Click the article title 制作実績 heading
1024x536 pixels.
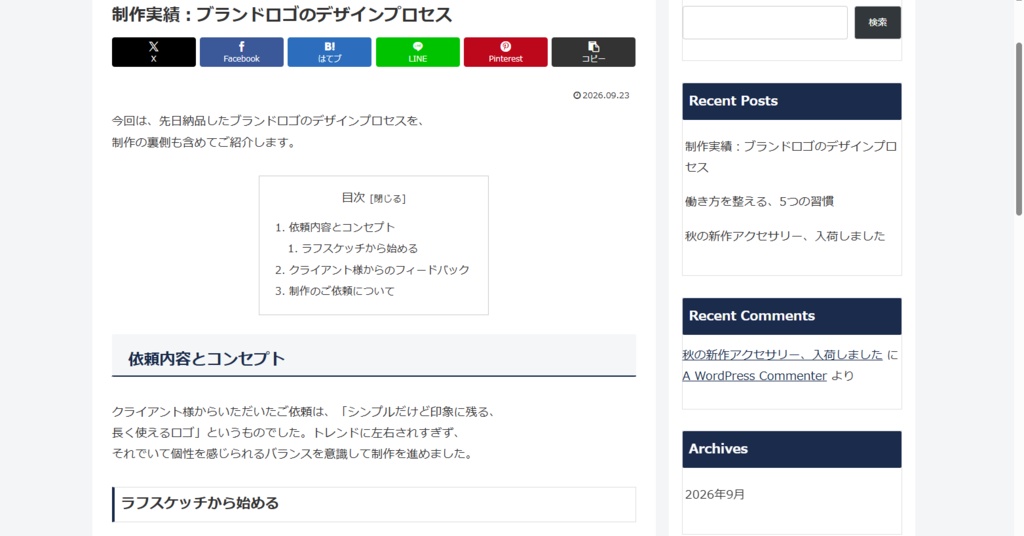coord(281,14)
